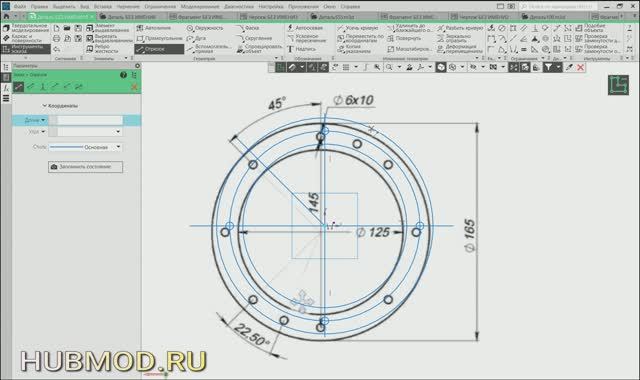Image resolution: width=640 pixels, height=380 pixels.
Task: Click Копия указанием copy tool
Action: click(x=354, y=49)
